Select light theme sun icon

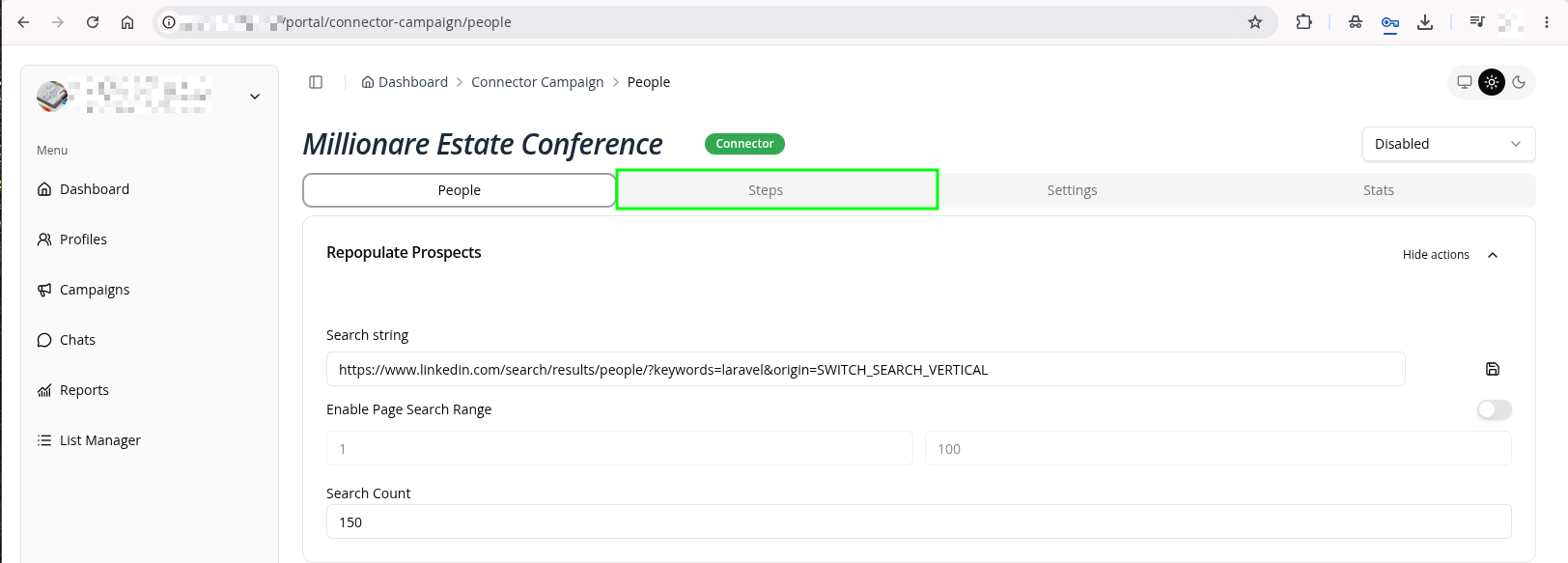pyautogui.click(x=1492, y=82)
